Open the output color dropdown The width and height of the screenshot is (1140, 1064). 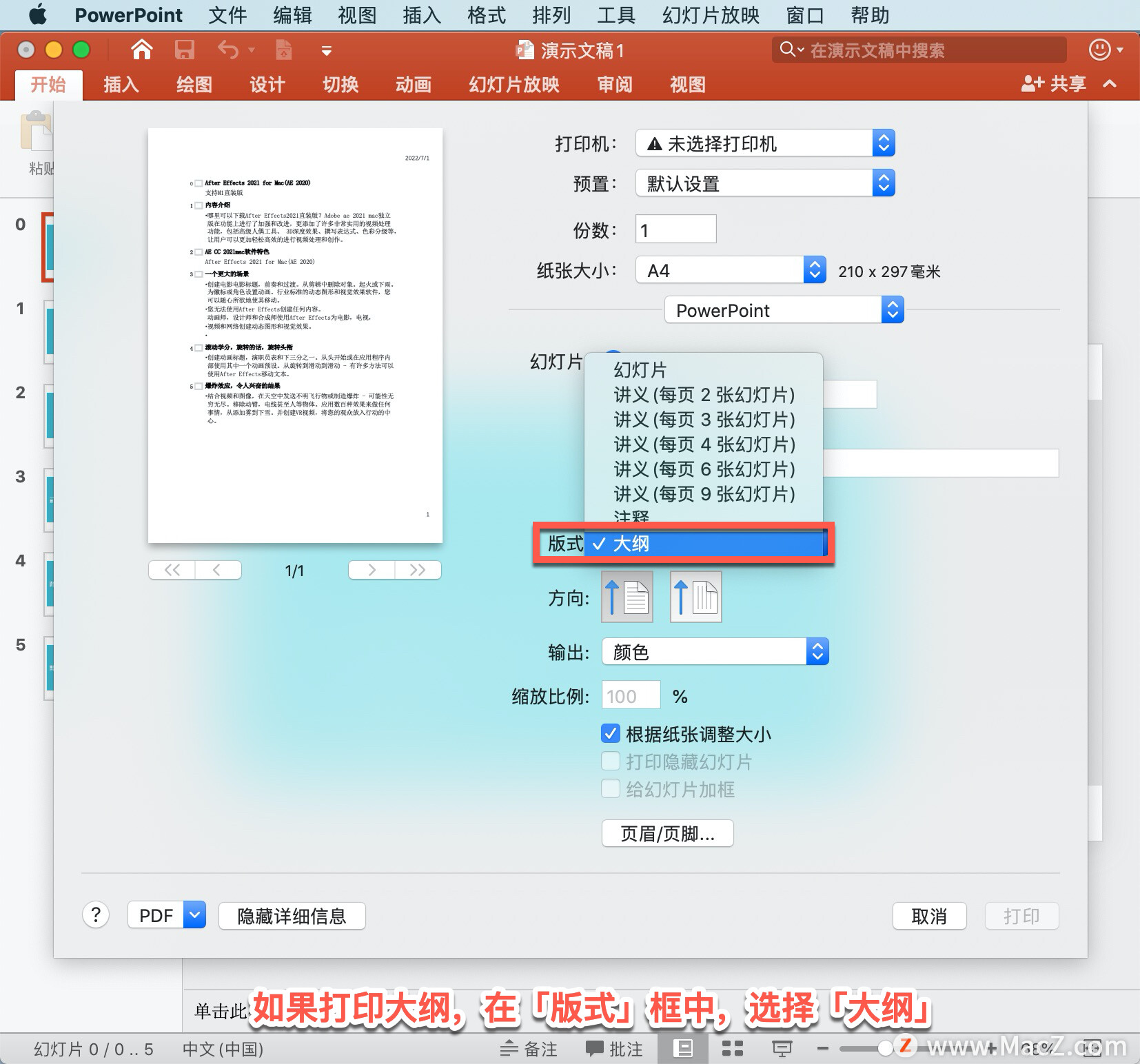[715, 652]
